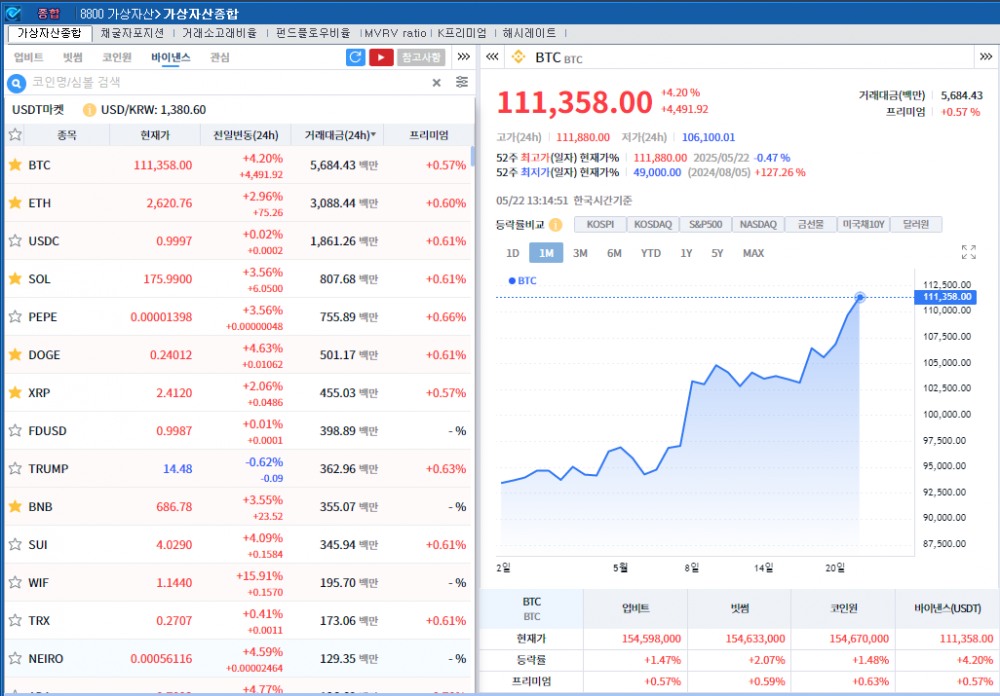Clear the search field using the X icon
The height and width of the screenshot is (696, 1000).
[436, 82]
